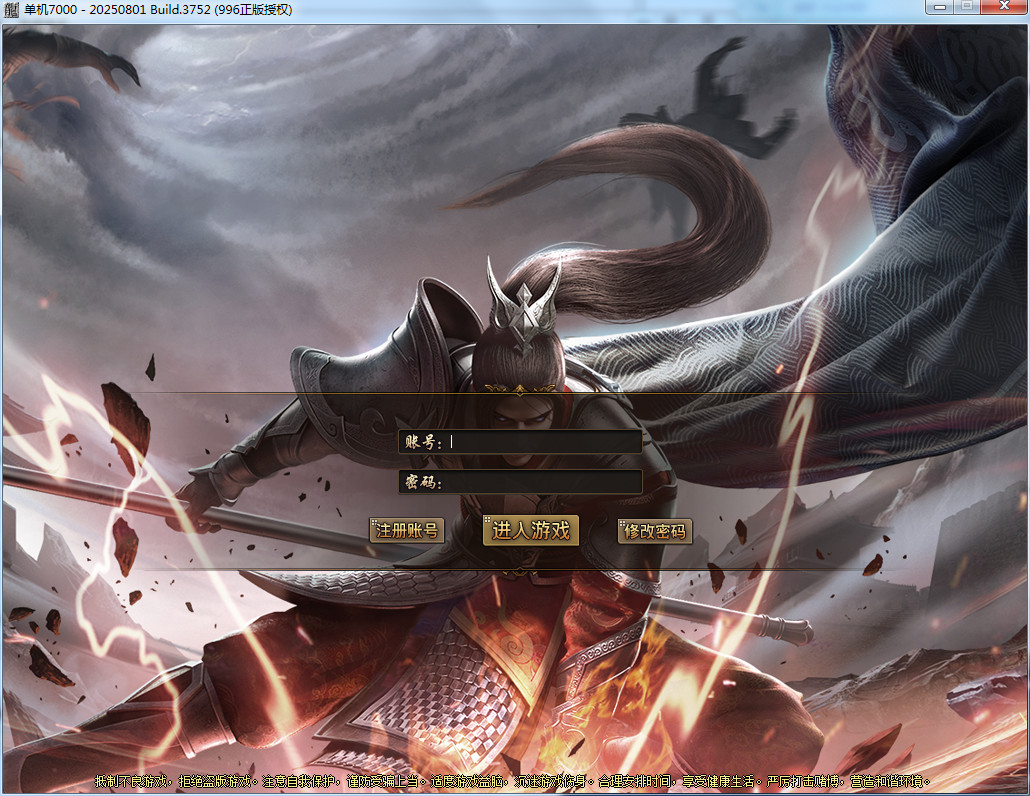Click the dragon app icon in title bar
Screen dimensions: 1030x796
click(x=12, y=9)
